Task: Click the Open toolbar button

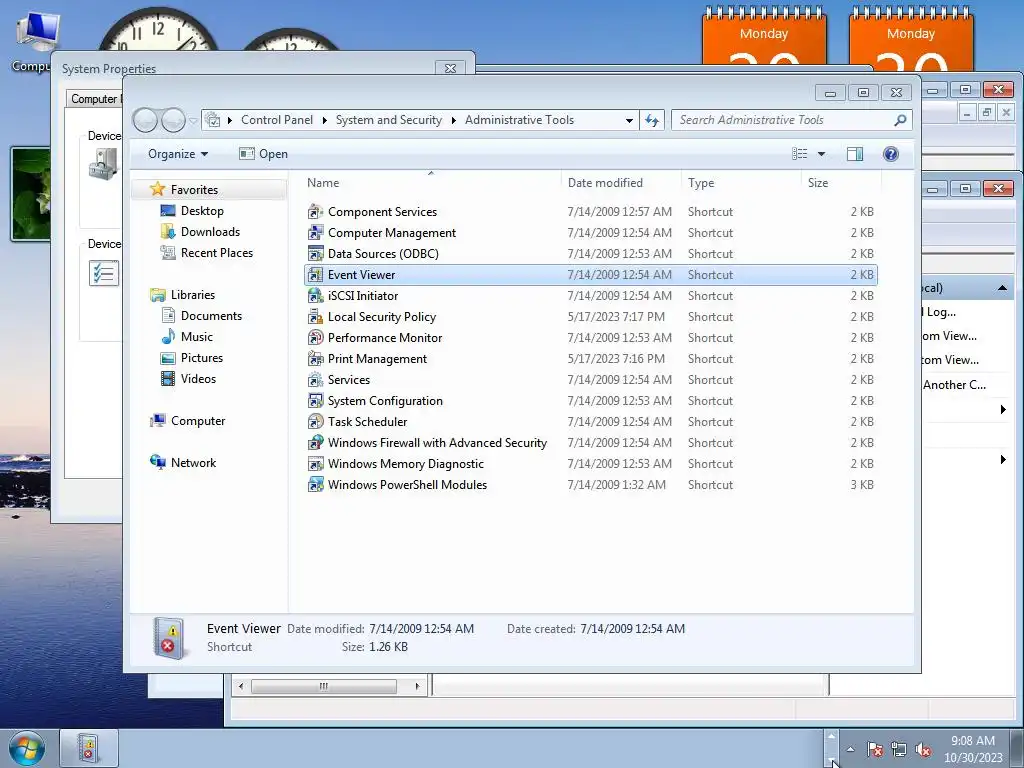Action: (x=263, y=154)
